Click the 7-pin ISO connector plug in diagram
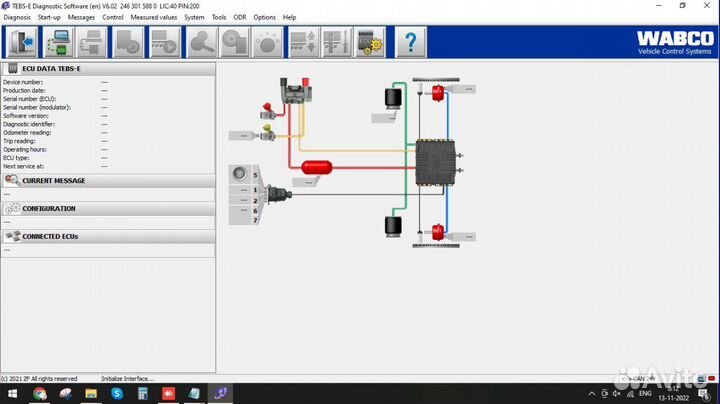The width and height of the screenshot is (720, 404). (278, 195)
